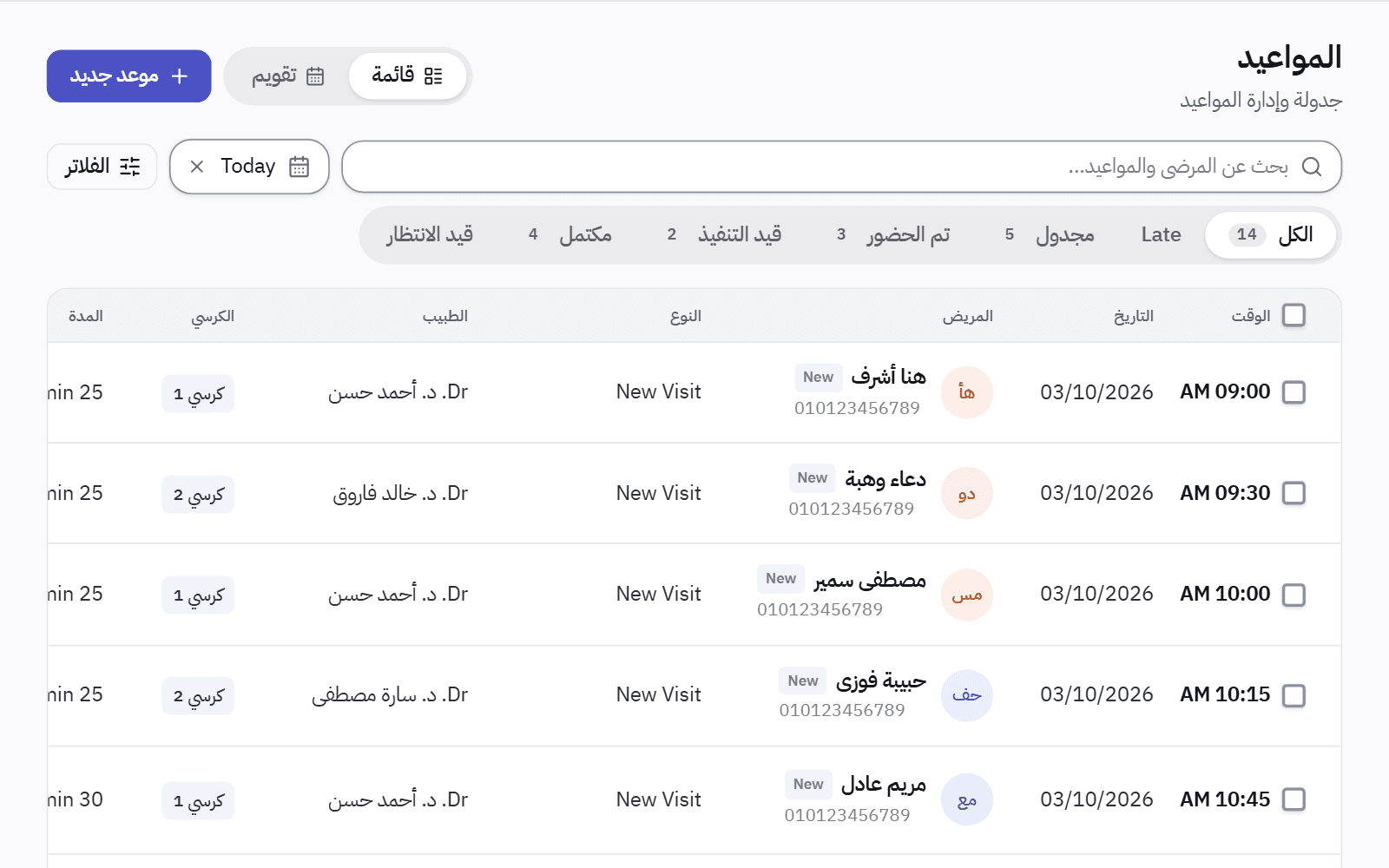Click the الطبيب column header
The image size is (1389, 868).
coord(445,316)
